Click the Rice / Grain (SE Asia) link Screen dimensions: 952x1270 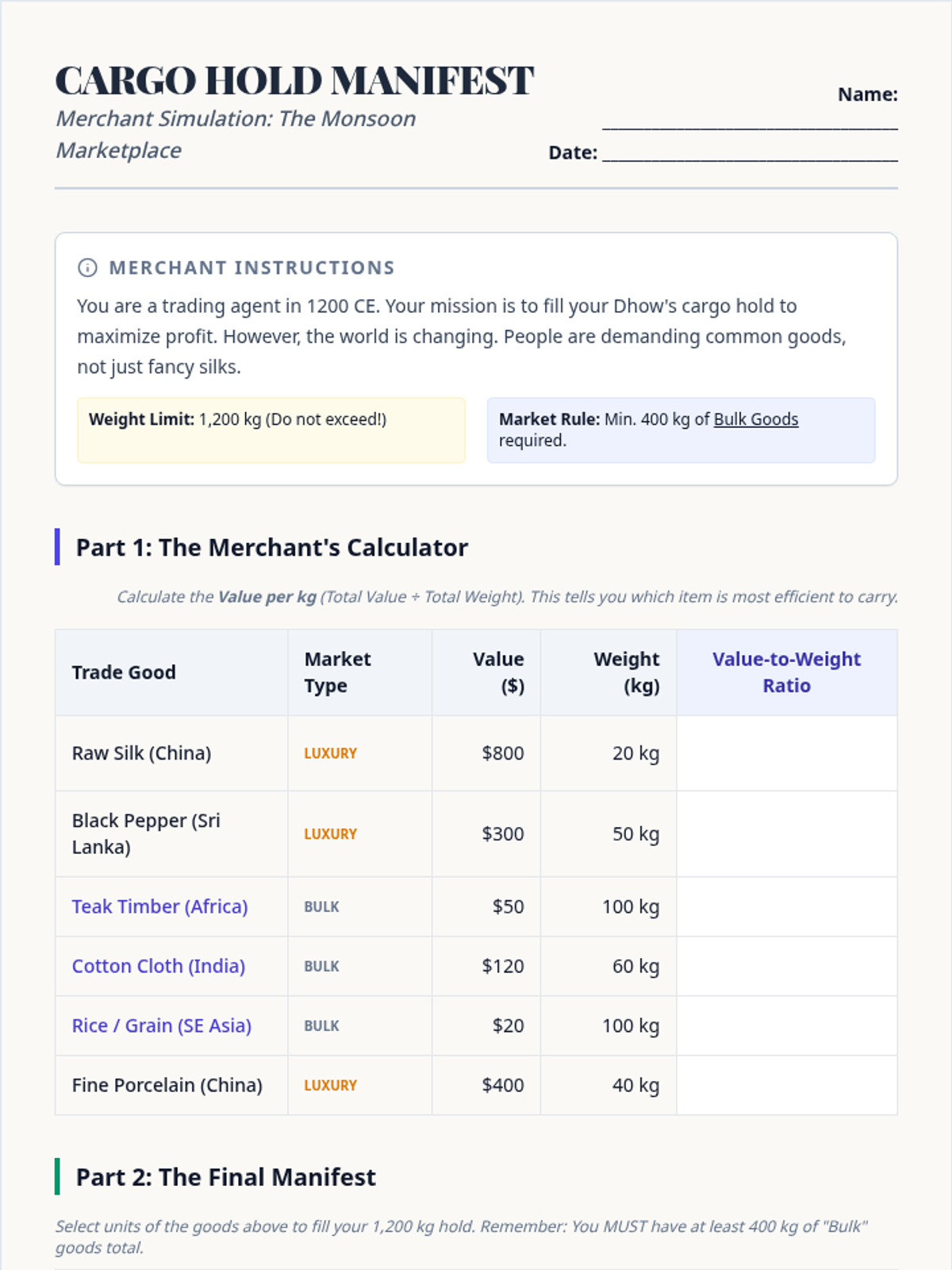point(161,1026)
